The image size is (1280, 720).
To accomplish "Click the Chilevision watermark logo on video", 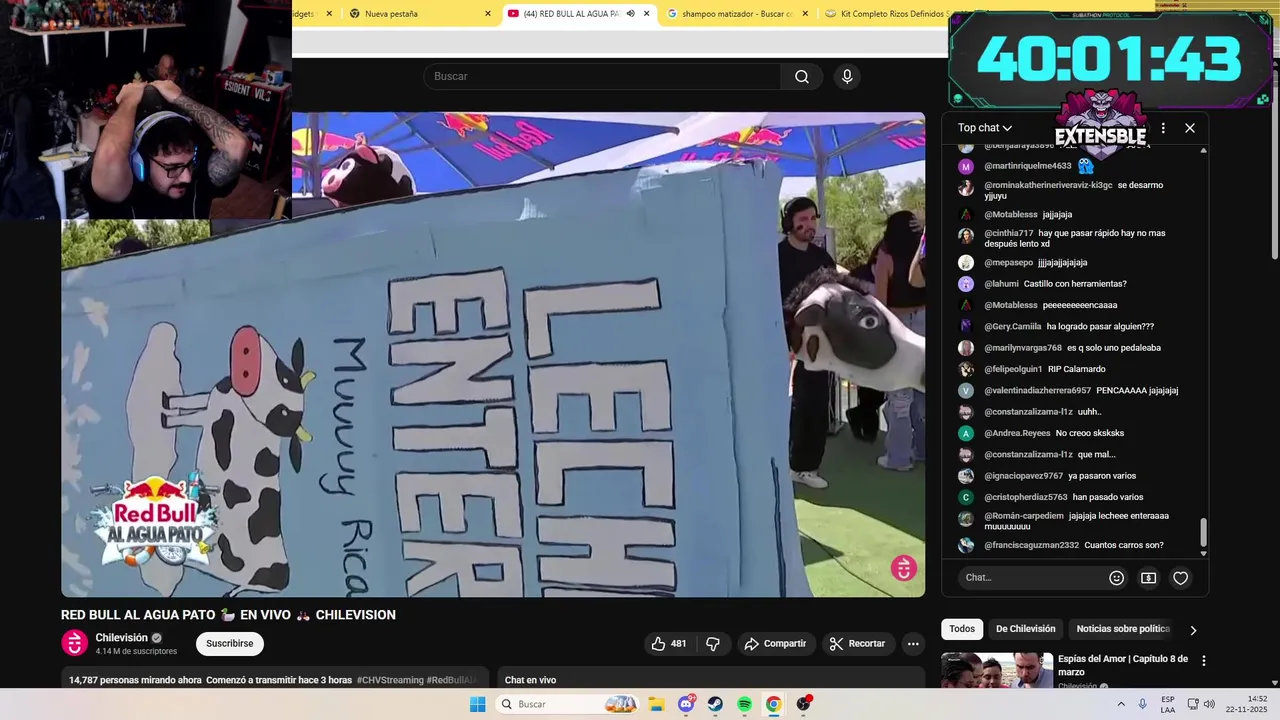I will (x=904, y=568).
